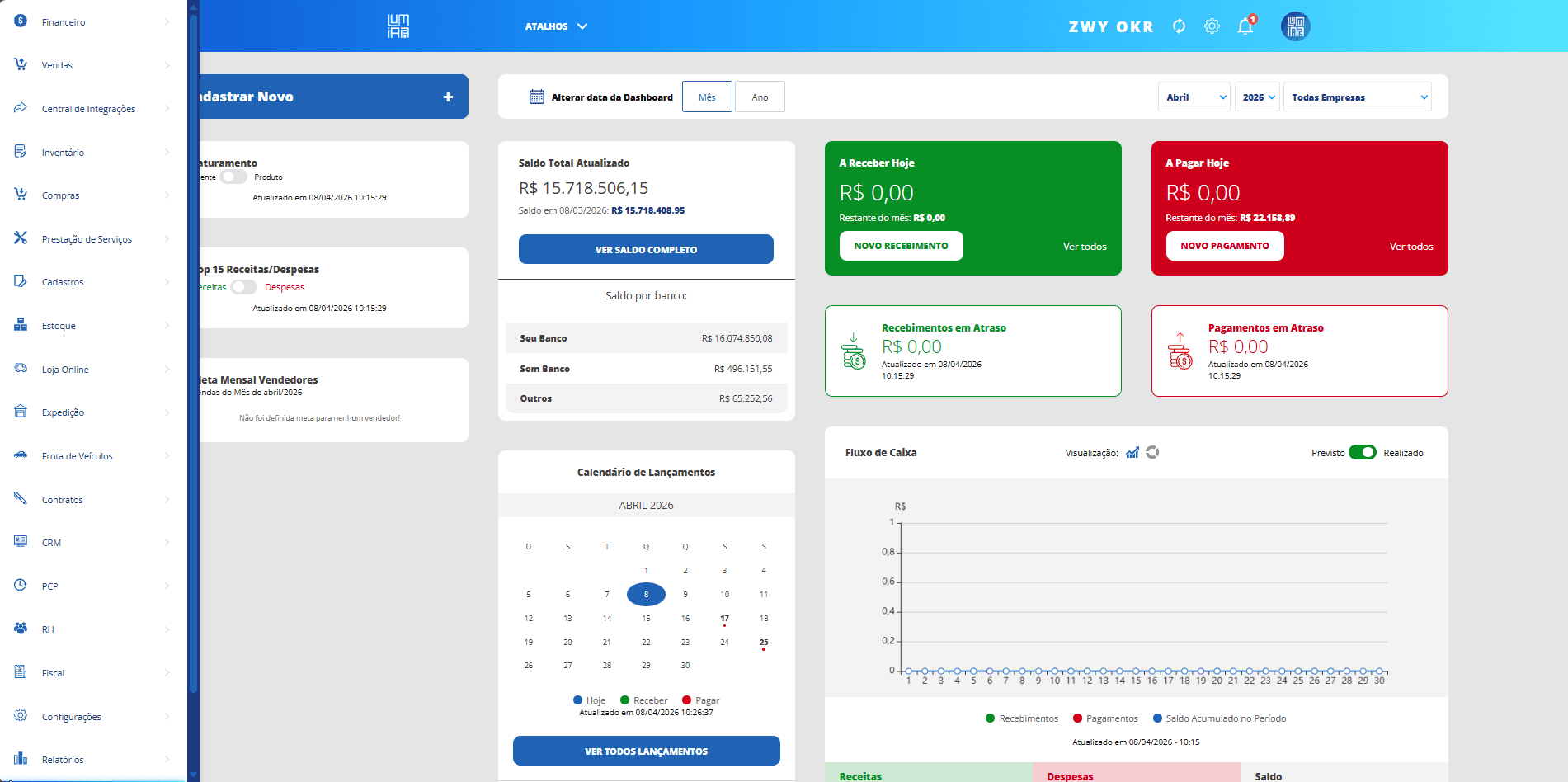Click the notification bell in the top bar
Image resolution: width=1568 pixels, height=782 pixels.
[1245, 26]
